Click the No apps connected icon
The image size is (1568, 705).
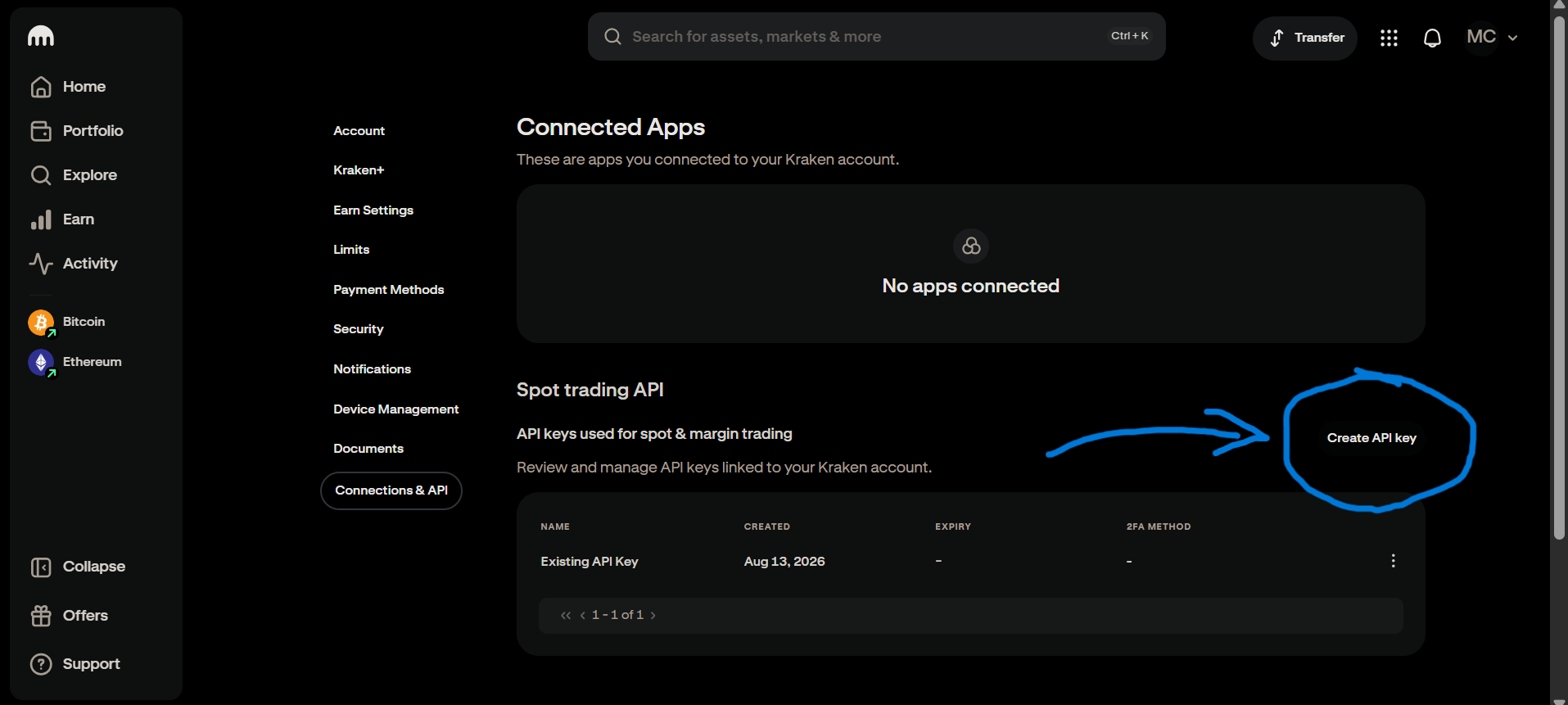pos(971,246)
